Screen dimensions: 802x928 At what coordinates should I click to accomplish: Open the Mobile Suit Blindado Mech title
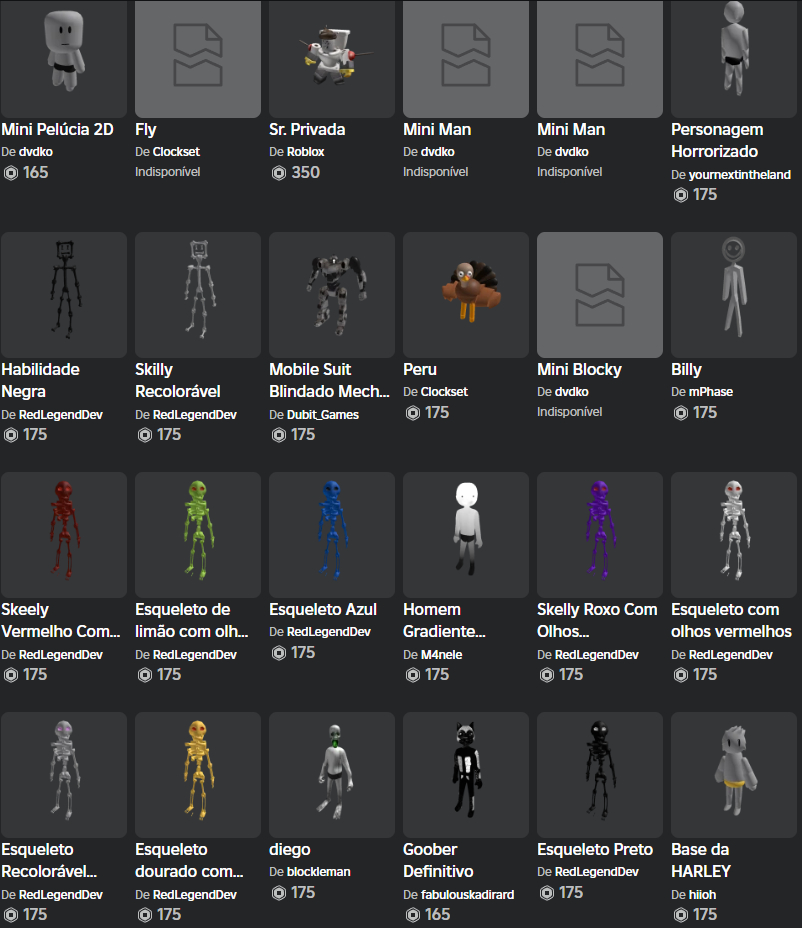pos(329,381)
